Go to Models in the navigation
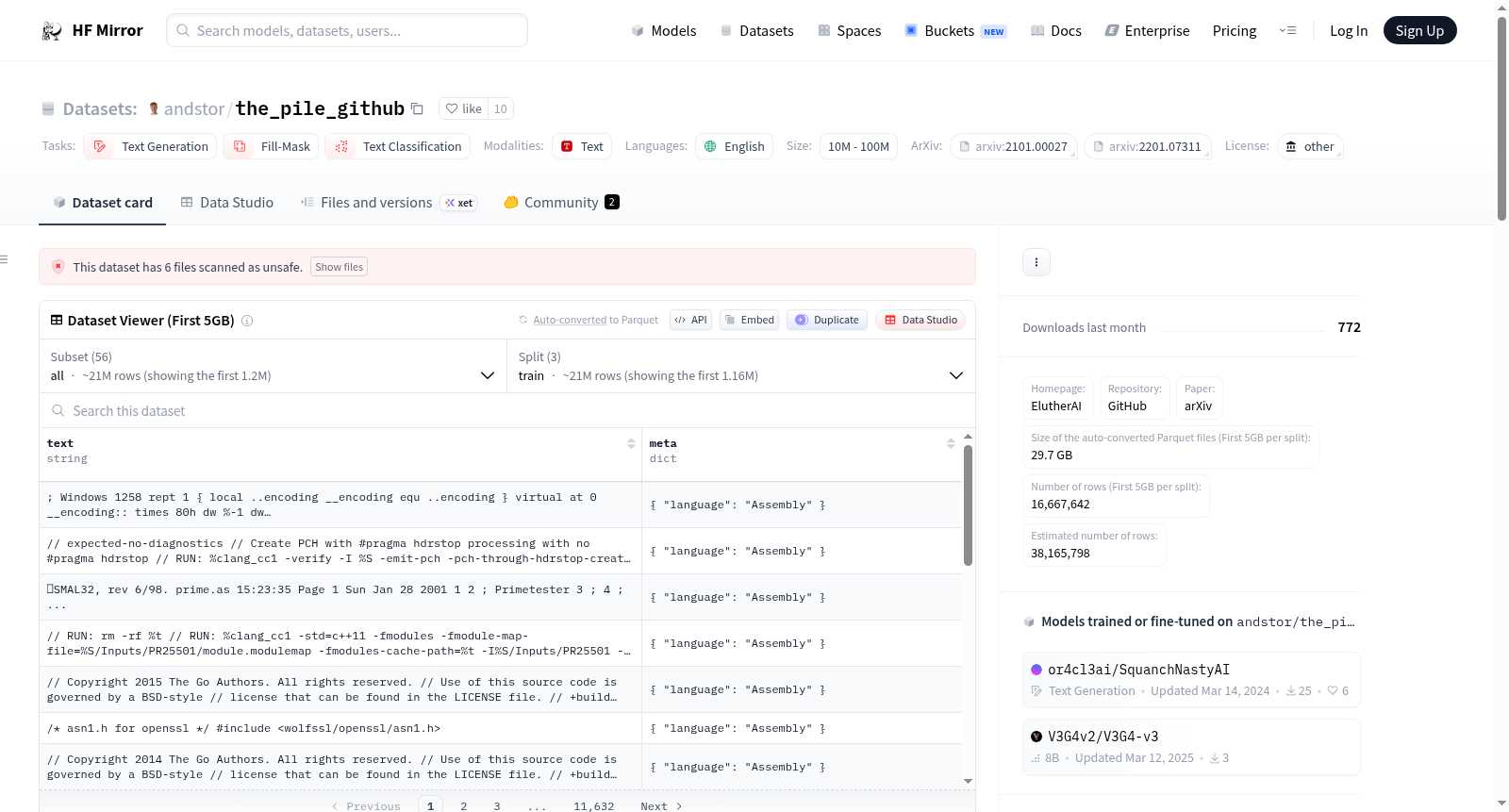1509x812 pixels. coord(664,31)
